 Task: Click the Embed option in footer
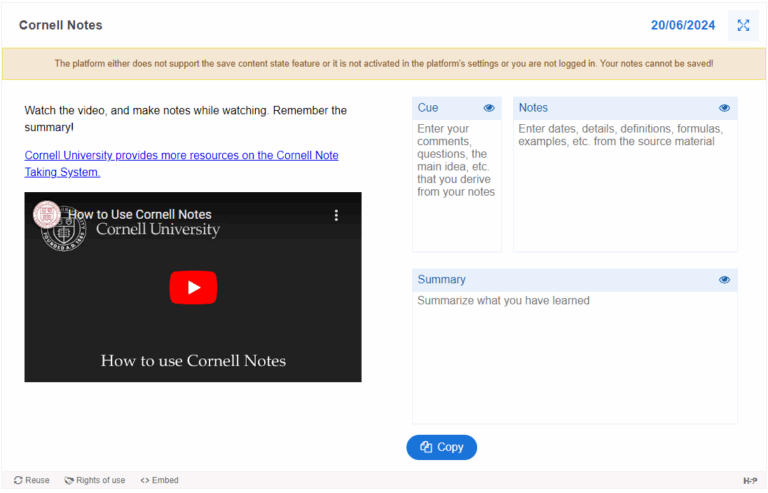tap(159, 480)
